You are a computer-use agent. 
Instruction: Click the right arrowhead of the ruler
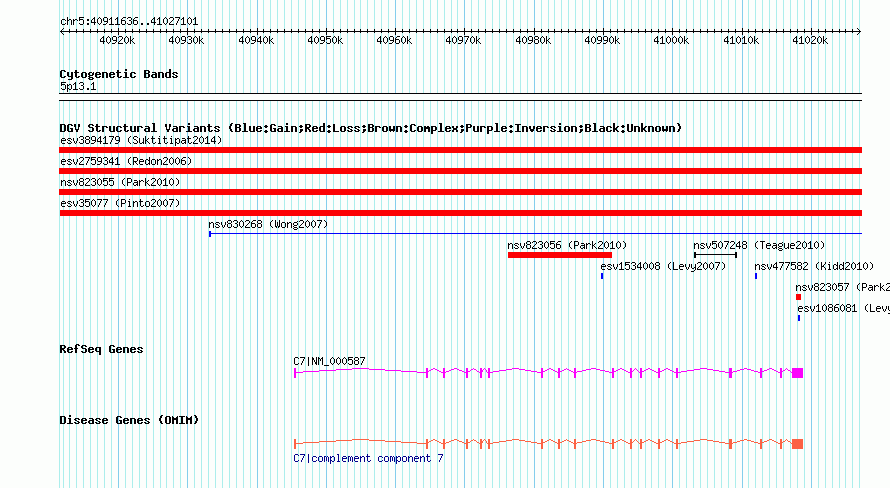pyautogui.click(x=859, y=31)
